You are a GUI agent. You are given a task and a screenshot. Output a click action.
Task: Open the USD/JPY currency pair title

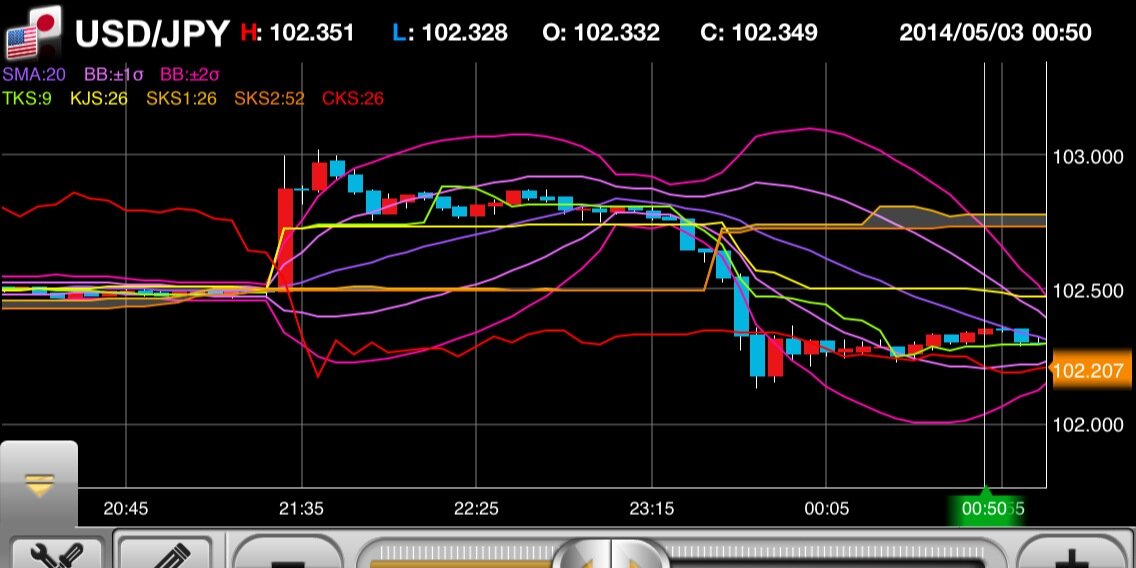pyautogui.click(x=152, y=33)
